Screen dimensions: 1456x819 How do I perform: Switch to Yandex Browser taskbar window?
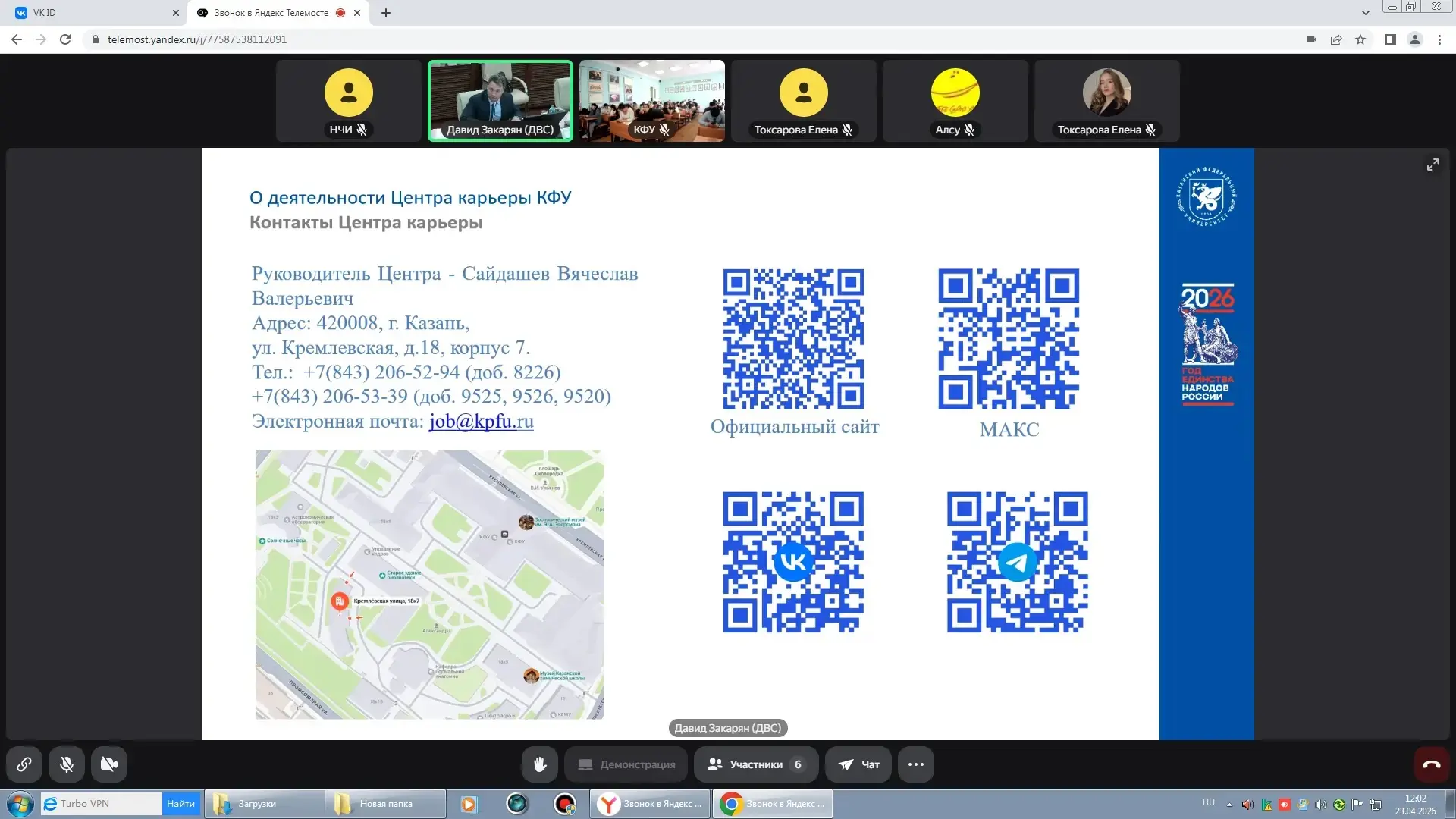click(x=651, y=804)
